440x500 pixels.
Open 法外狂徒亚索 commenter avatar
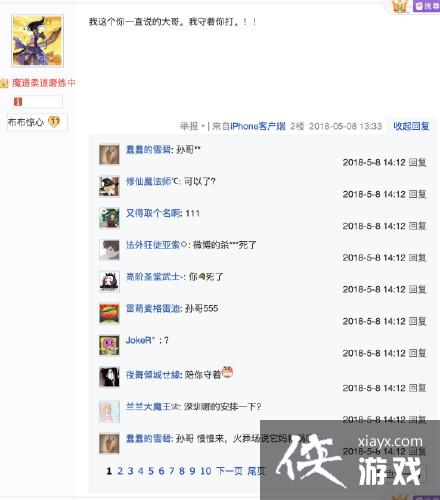tap(109, 250)
